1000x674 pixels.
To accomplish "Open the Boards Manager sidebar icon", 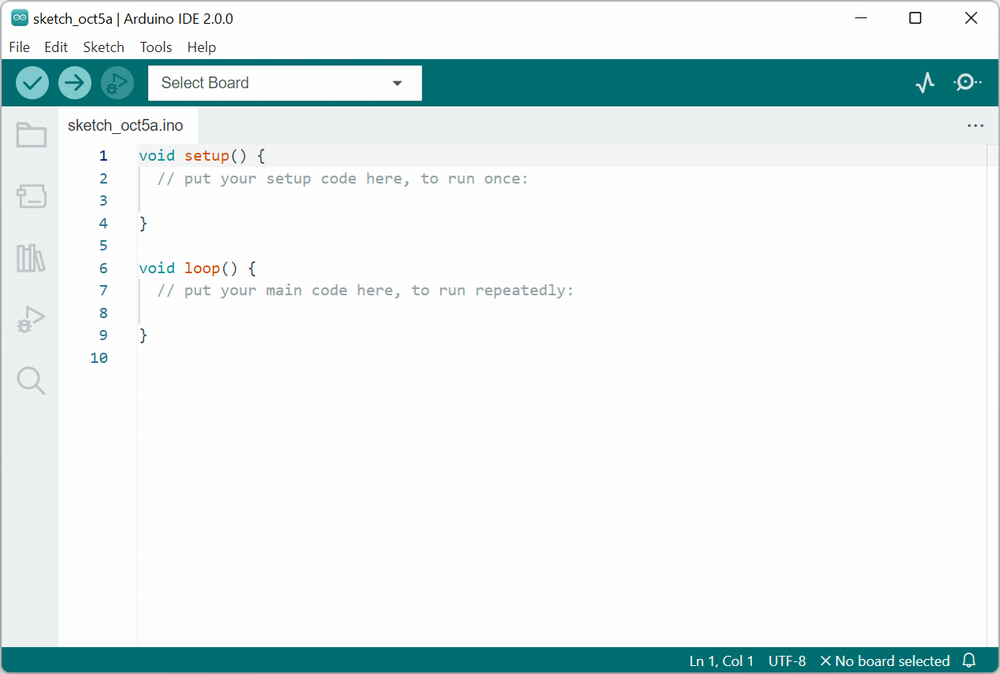I will pyautogui.click(x=30, y=196).
